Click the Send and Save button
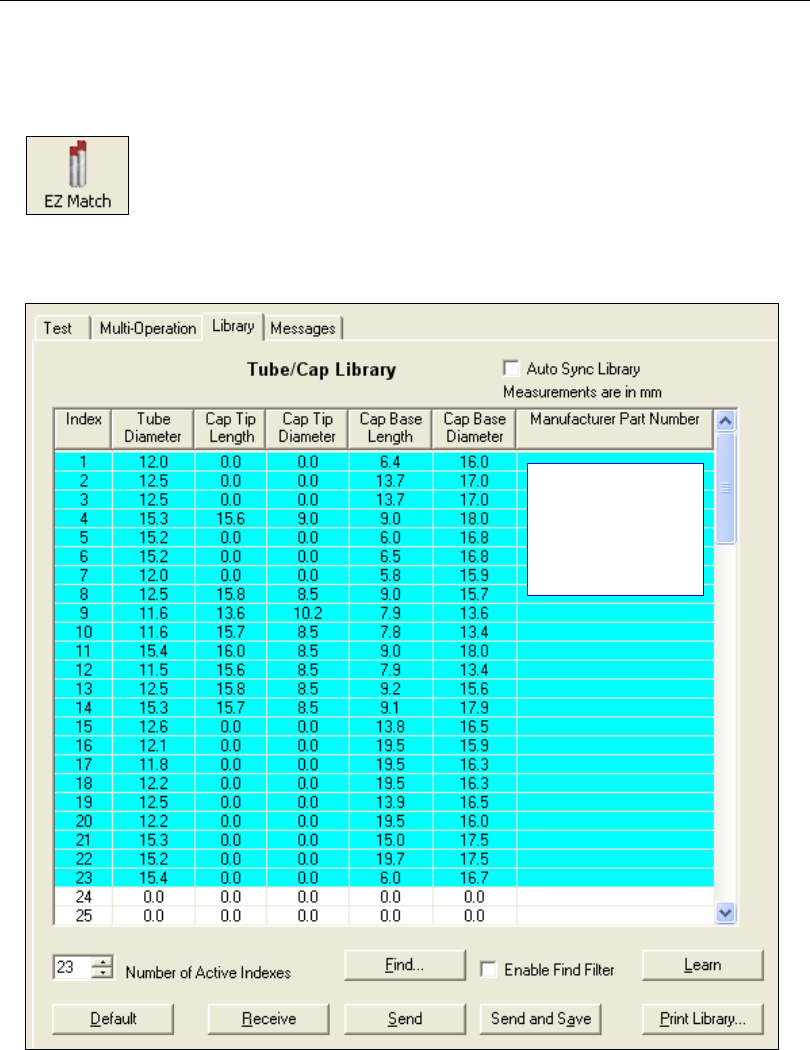 (541, 1019)
